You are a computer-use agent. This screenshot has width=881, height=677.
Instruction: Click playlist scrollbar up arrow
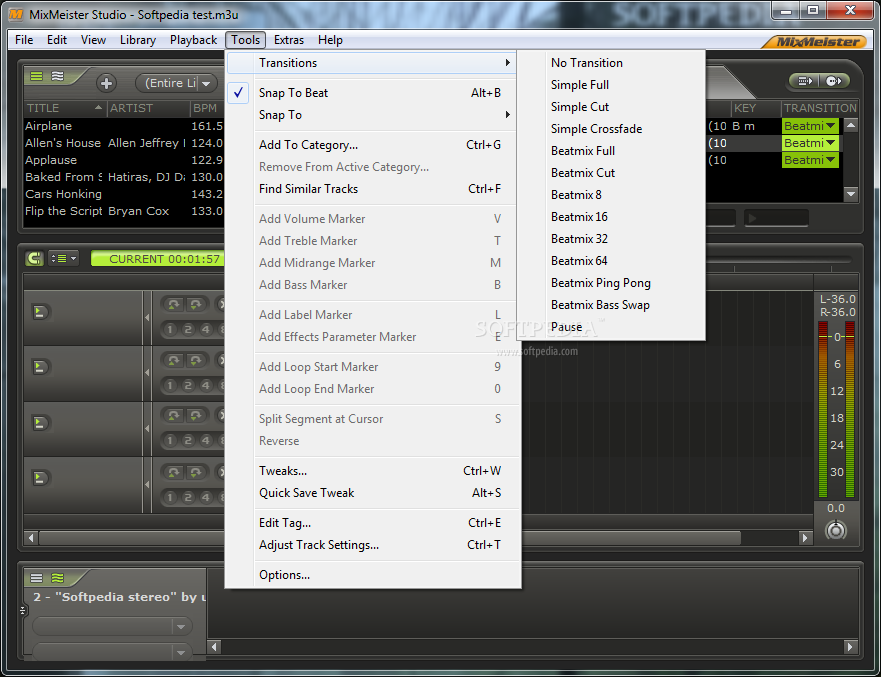pos(851,125)
